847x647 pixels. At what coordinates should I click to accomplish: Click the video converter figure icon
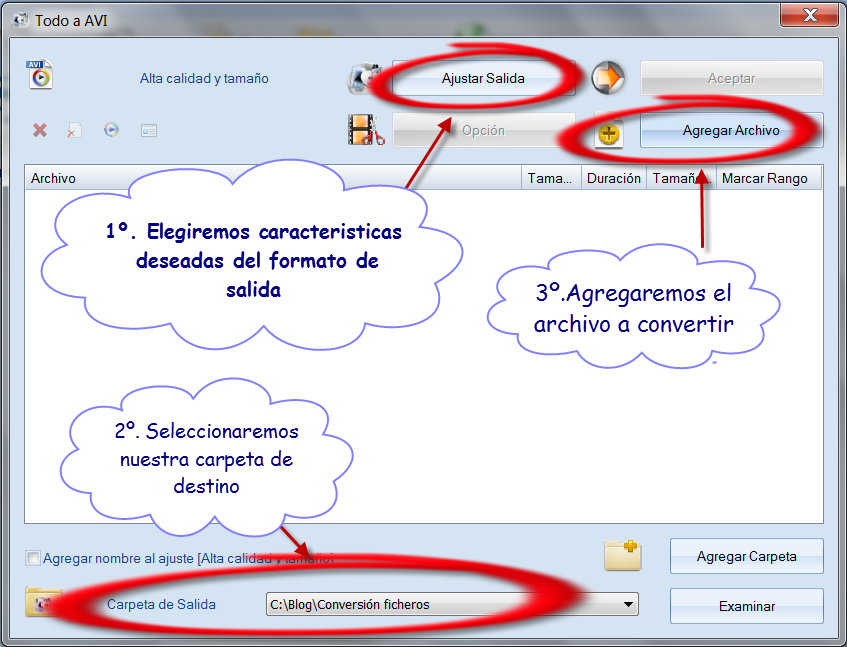[x=364, y=78]
